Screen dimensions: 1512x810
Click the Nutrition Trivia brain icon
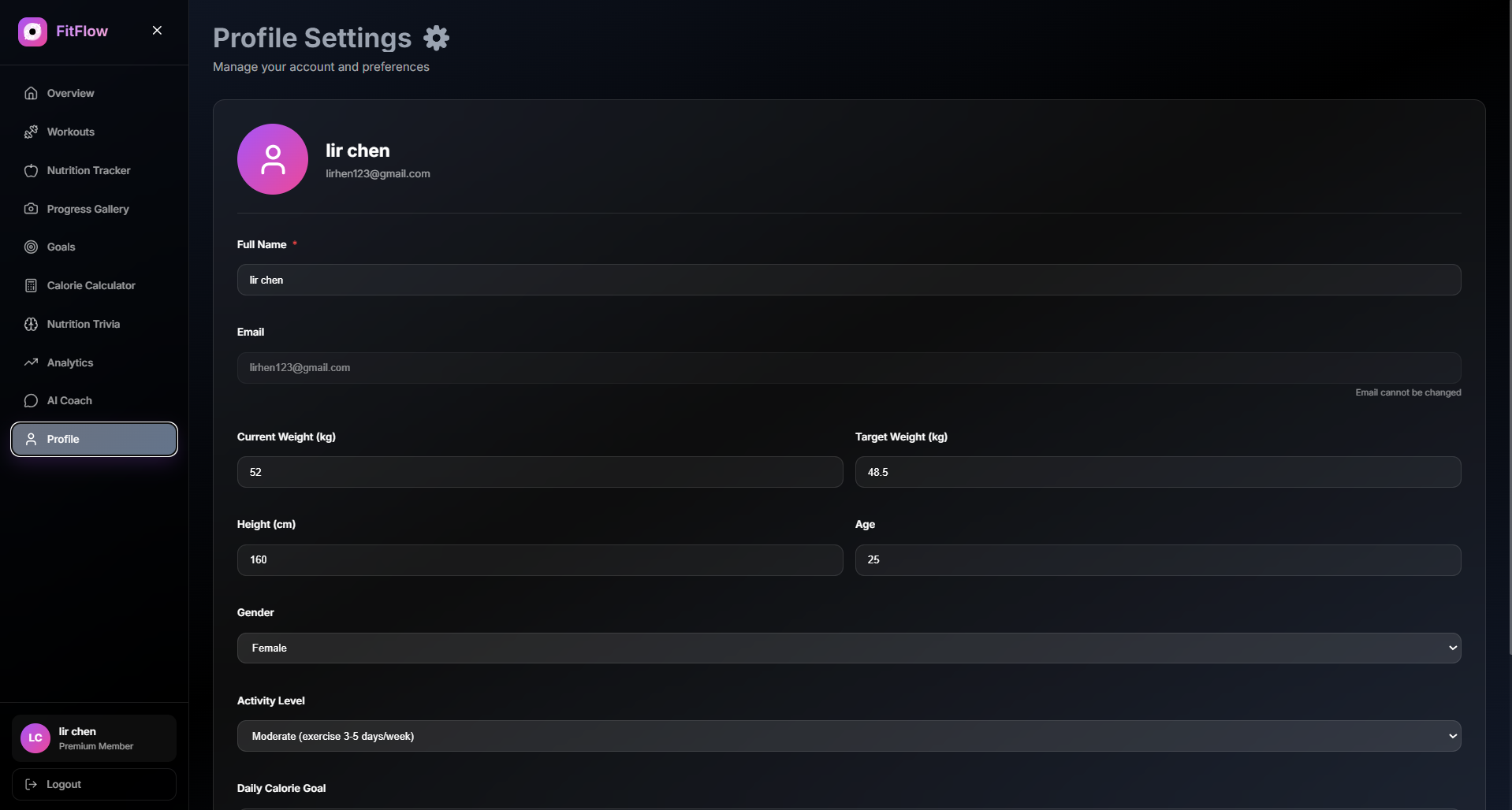[31, 324]
